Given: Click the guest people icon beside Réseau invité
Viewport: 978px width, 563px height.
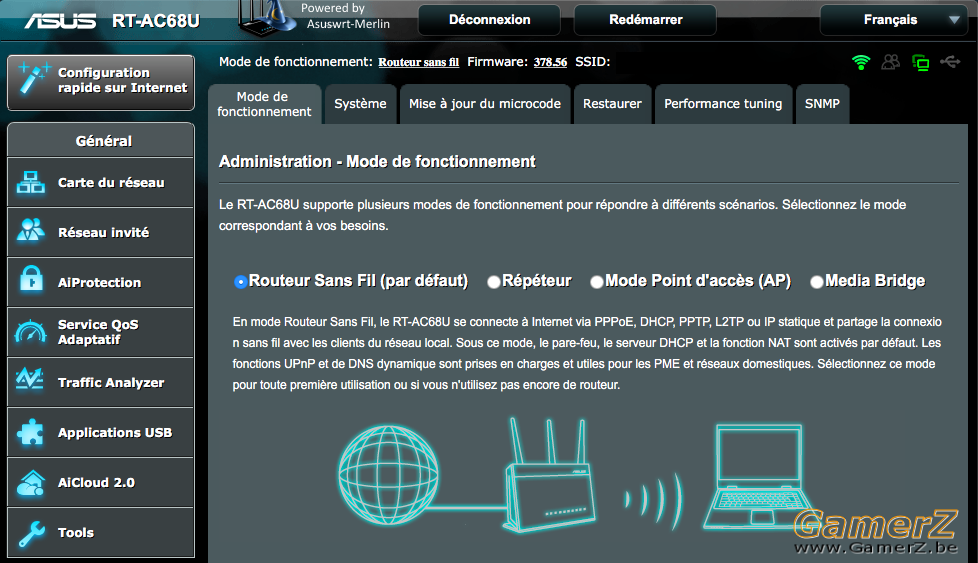Looking at the screenshot, I should point(31,230).
